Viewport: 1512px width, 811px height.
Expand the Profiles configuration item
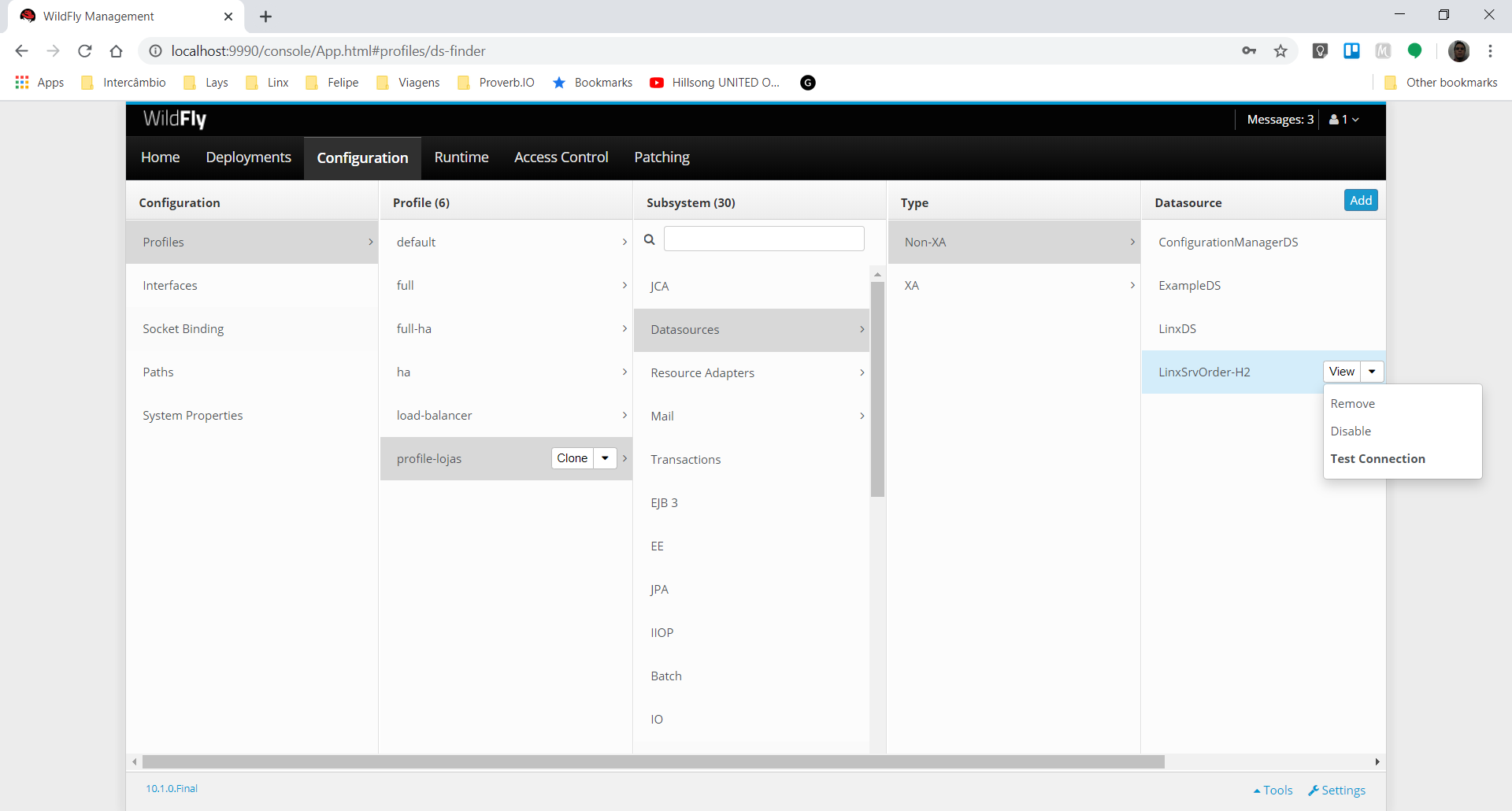pos(371,243)
